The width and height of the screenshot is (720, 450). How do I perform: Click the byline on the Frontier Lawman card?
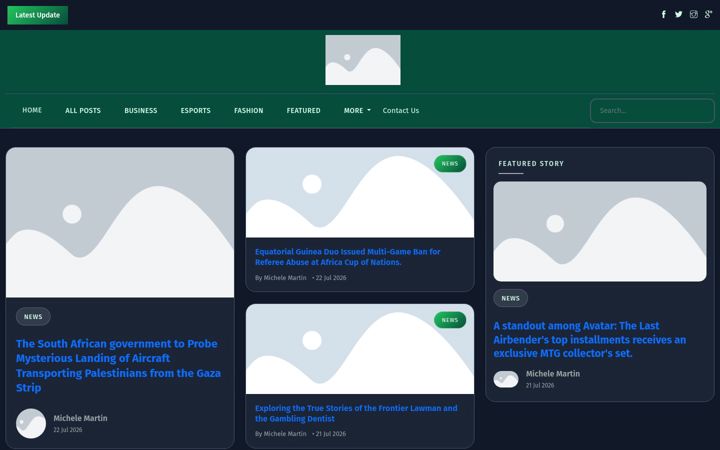(x=281, y=434)
